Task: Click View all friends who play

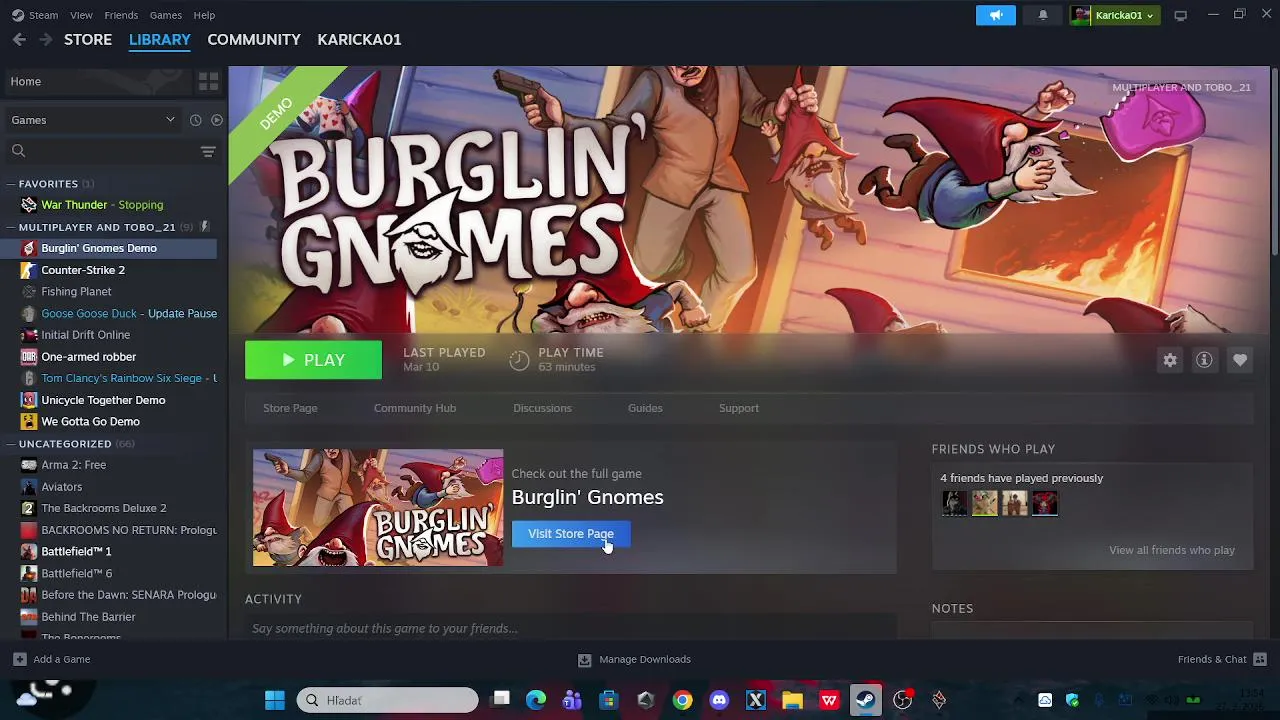Action: tap(1172, 550)
